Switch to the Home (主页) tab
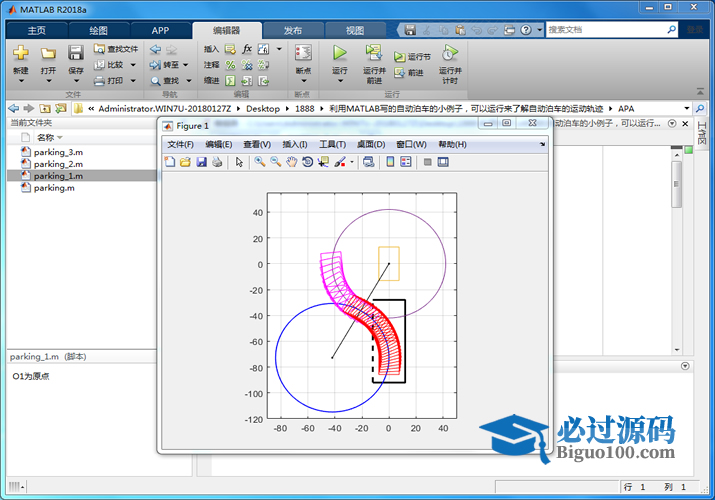 pos(36,31)
